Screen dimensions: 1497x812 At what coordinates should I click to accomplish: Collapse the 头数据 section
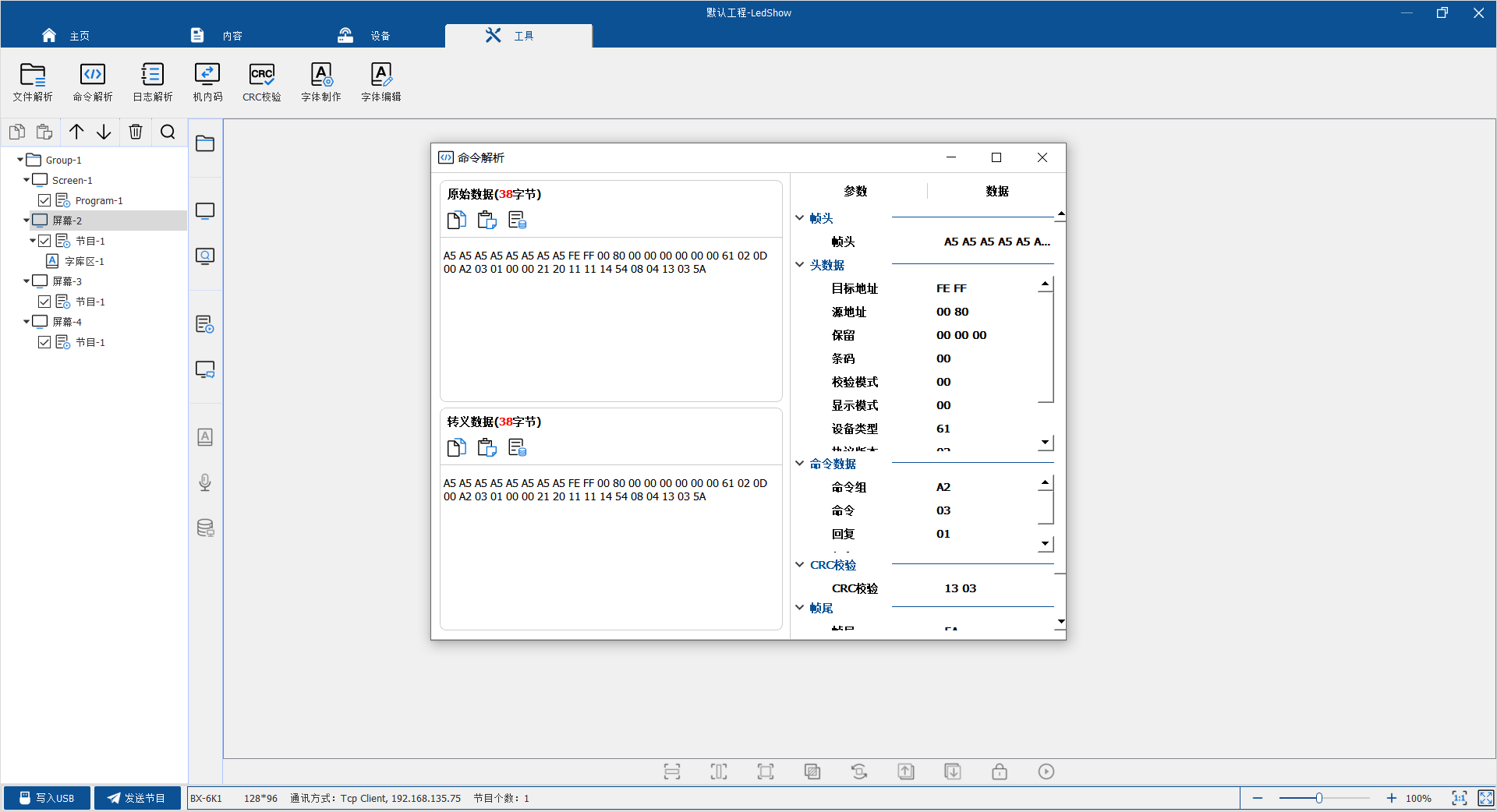point(800,265)
